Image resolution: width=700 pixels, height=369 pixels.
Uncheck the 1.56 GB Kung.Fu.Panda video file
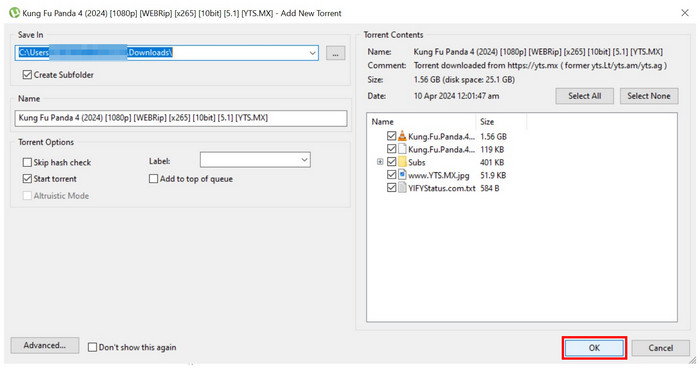392,136
